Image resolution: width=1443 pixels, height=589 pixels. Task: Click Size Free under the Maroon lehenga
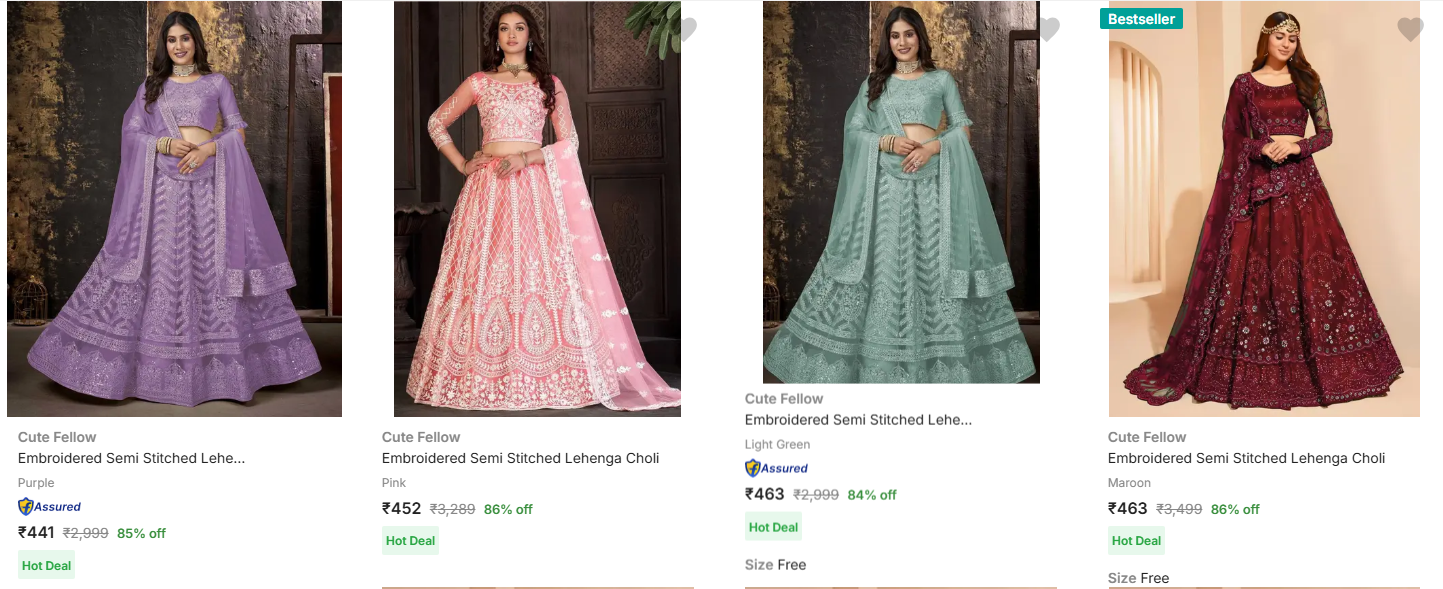coord(1138,578)
